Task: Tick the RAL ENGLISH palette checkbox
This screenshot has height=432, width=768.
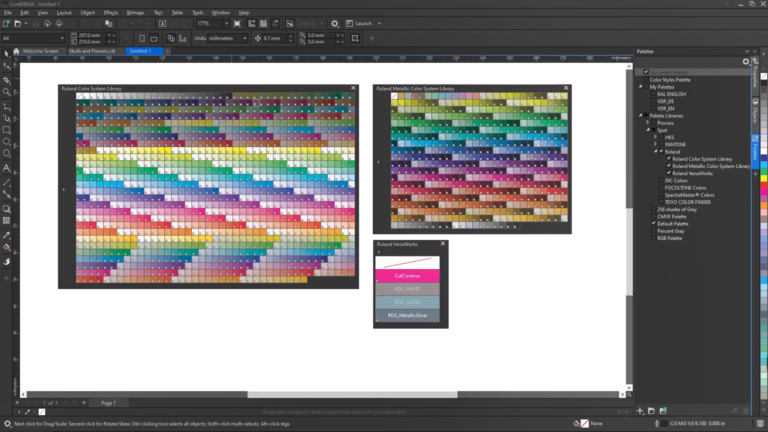Action: coord(653,94)
